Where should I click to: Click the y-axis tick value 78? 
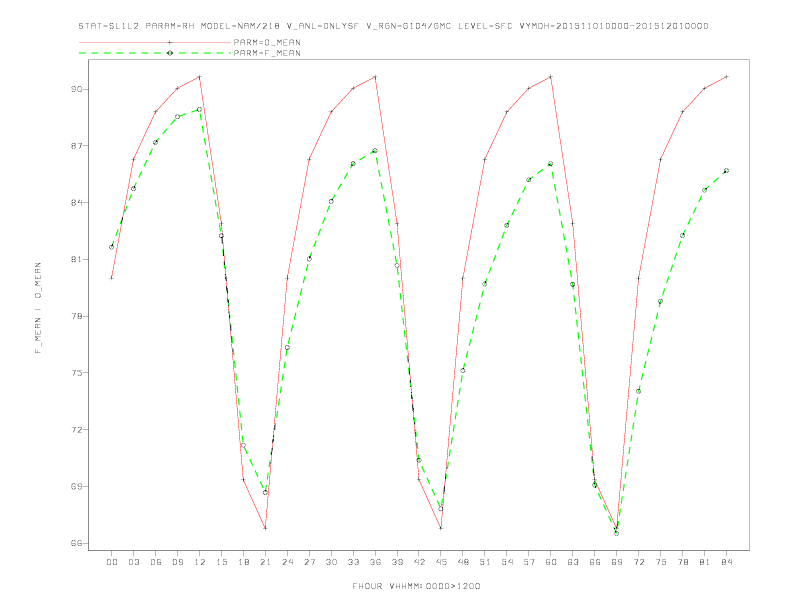click(76, 317)
